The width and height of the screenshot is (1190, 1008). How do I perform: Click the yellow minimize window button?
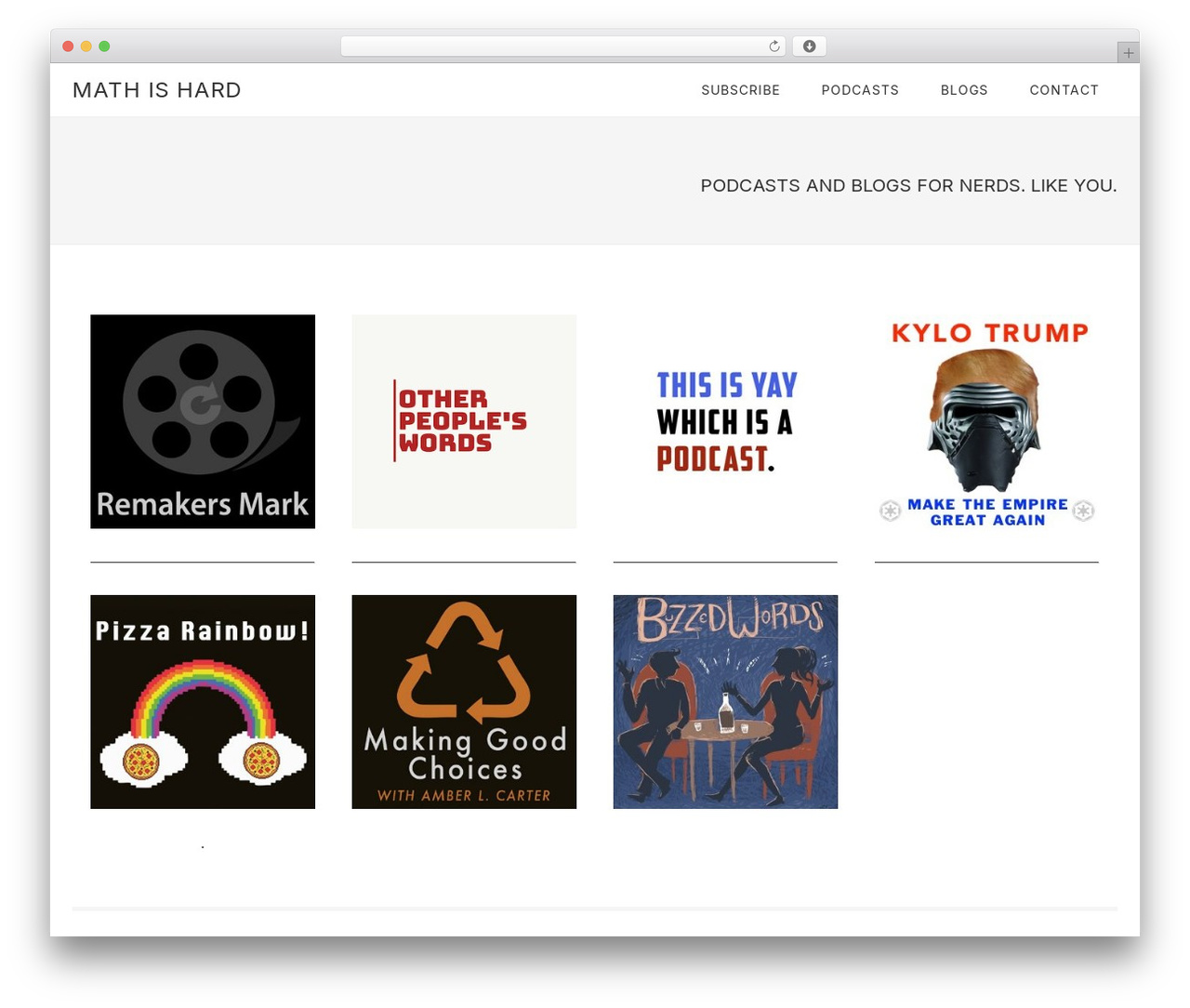coord(86,46)
